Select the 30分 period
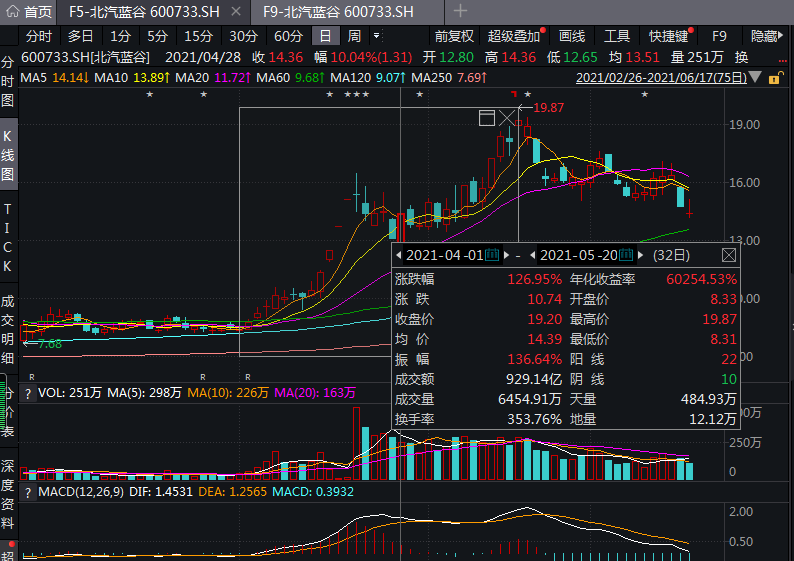Screen dimensions: 794x561 click(x=243, y=36)
